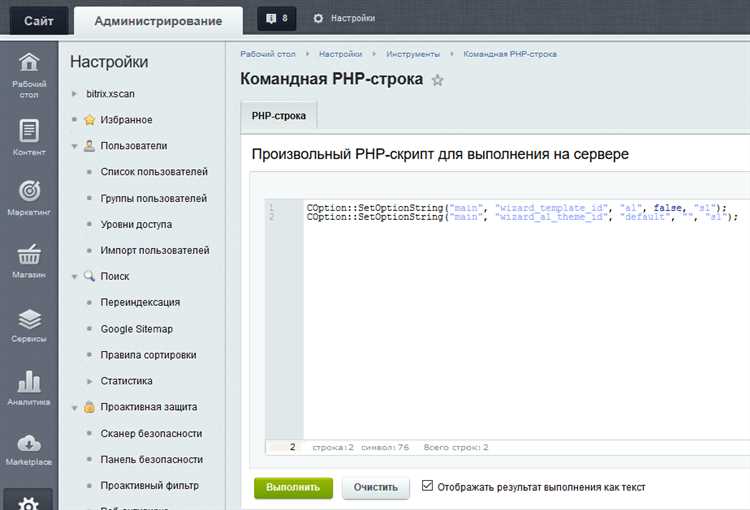Expand the bitrix.xscan tree node
Image resolution: width=750 pixels, height=510 pixels.
pos(74,94)
